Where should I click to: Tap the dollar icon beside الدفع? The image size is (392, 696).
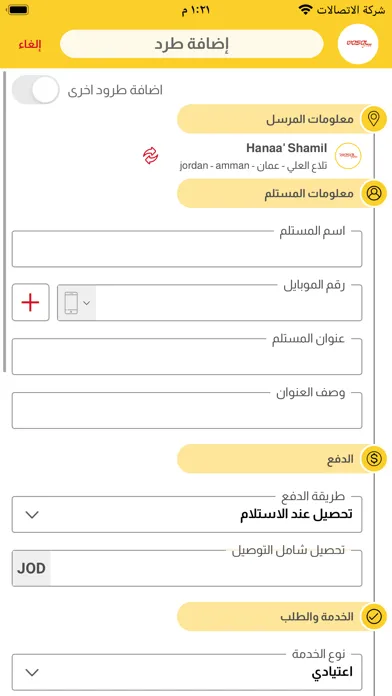374,459
